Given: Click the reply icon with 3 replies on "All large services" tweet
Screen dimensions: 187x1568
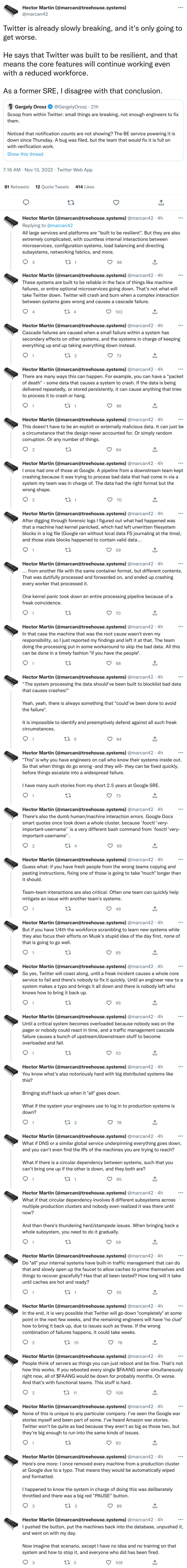Looking at the screenshot, I should coord(26,262).
